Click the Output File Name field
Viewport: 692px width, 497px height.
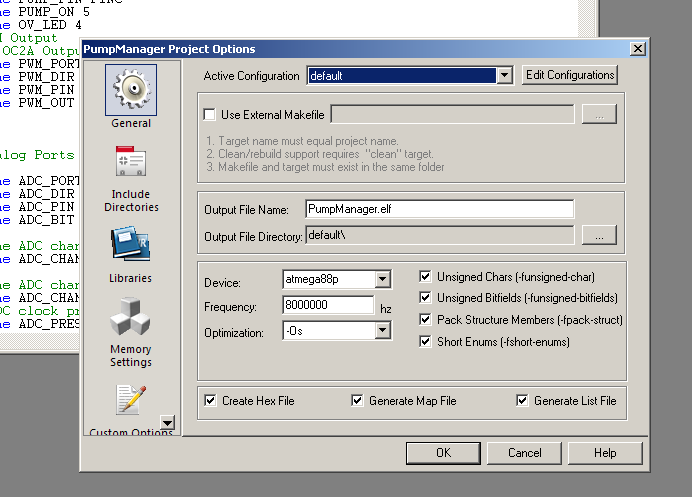(x=440, y=209)
